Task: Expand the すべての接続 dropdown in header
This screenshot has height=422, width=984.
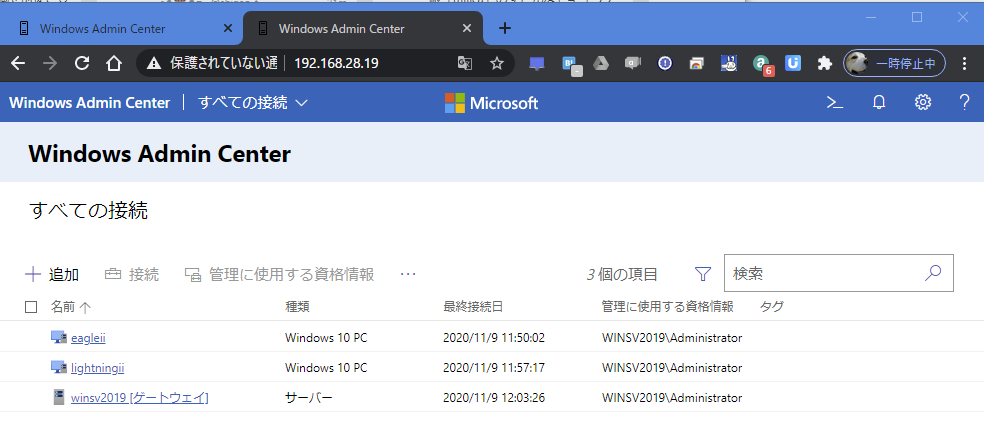Action: point(253,102)
